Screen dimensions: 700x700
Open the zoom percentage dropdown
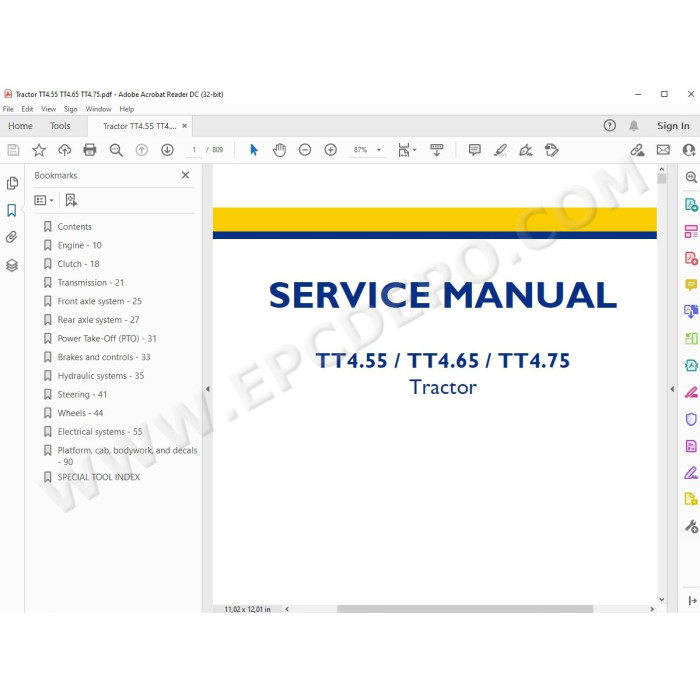379,150
